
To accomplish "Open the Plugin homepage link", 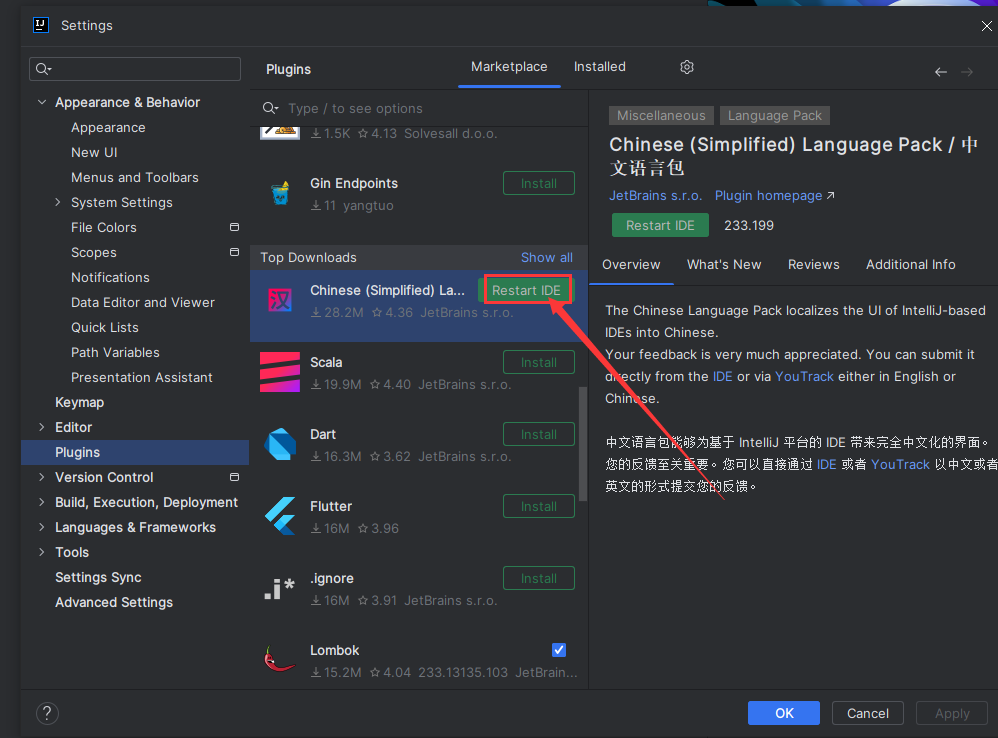I will pyautogui.click(x=774, y=195).
